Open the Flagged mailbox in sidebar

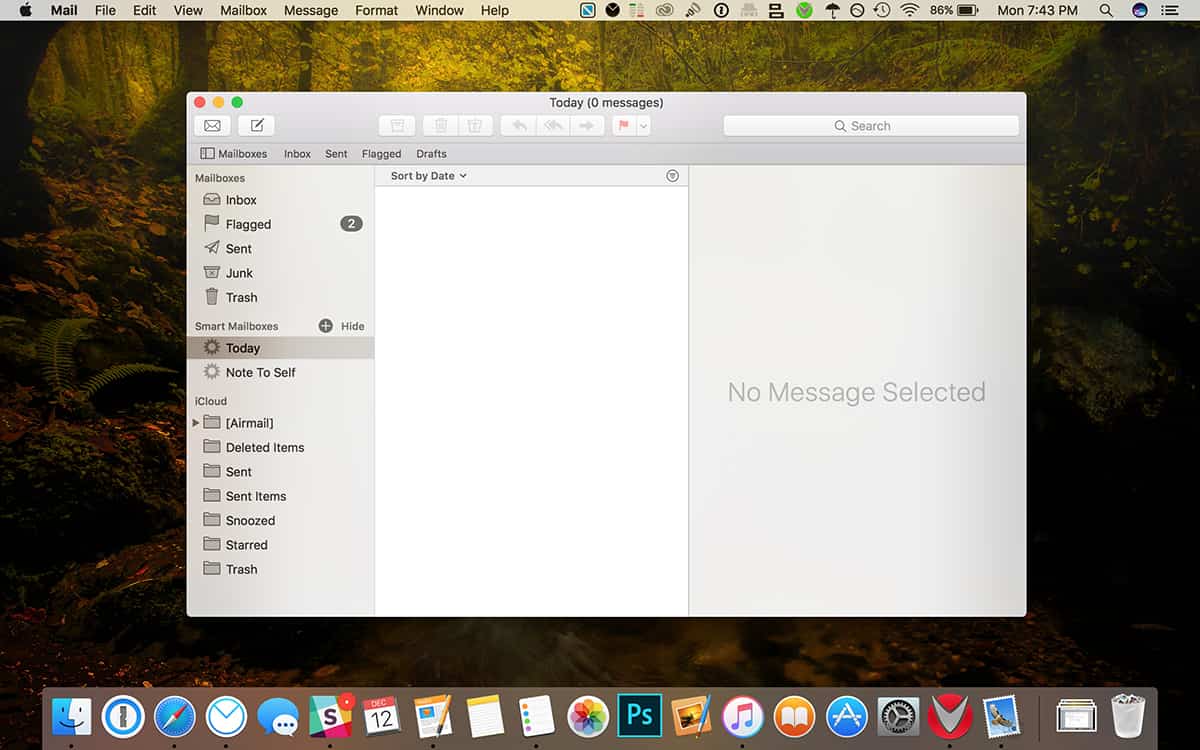tap(280, 224)
